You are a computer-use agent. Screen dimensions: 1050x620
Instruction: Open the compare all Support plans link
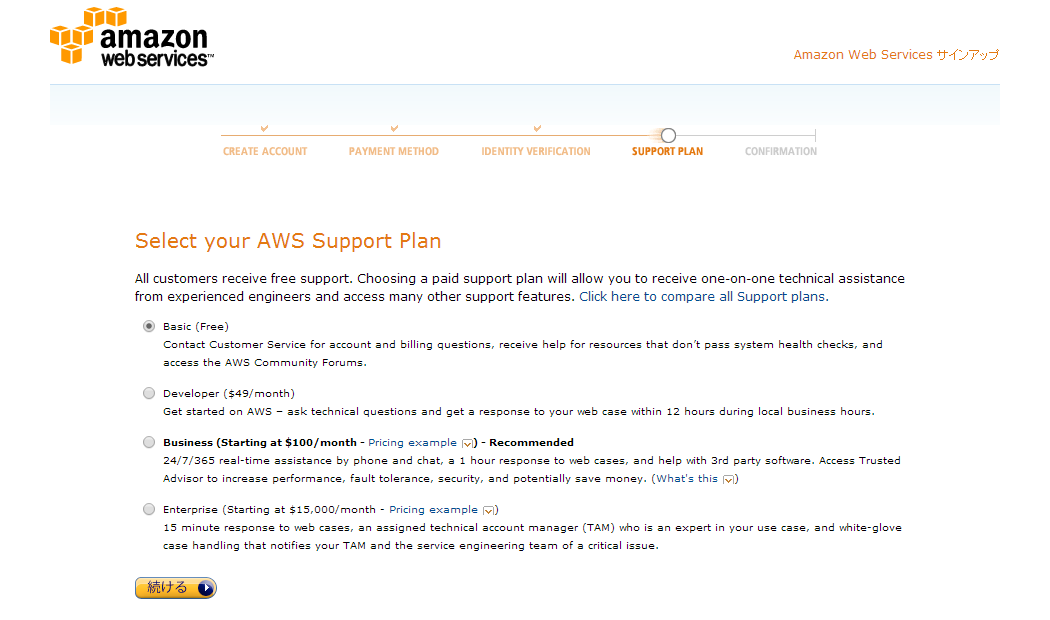704,297
